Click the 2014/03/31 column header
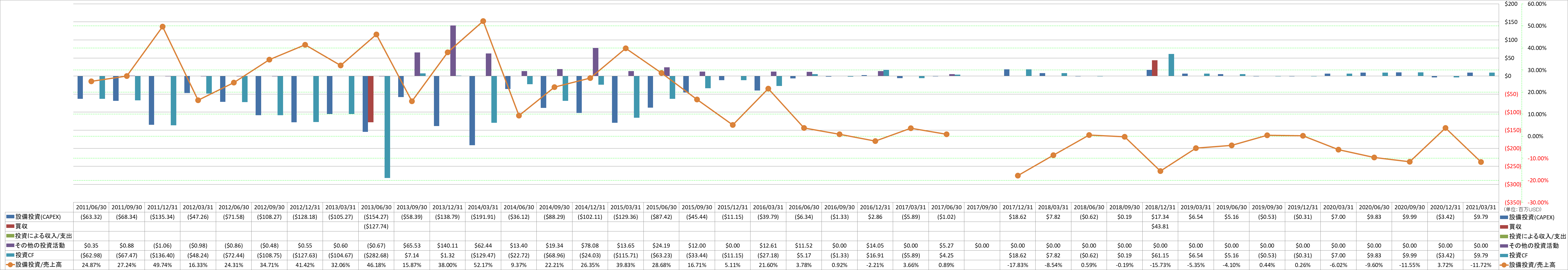 click(x=483, y=207)
